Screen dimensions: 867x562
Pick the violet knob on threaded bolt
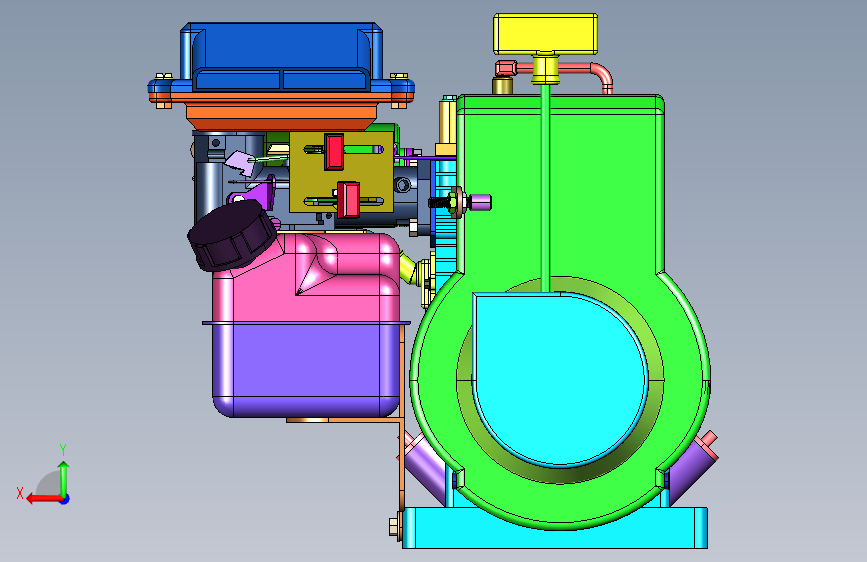pyautogui.click(x=481, y=202)
